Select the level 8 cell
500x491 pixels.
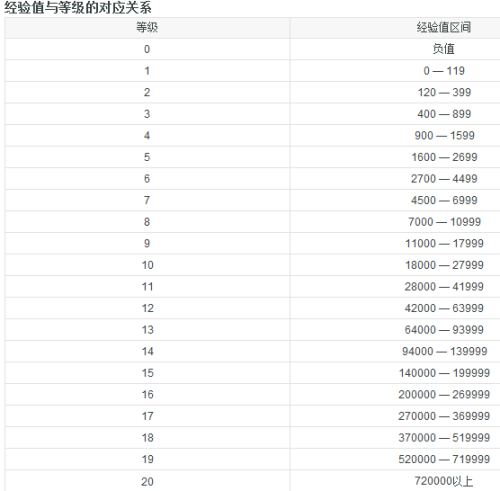(x=147, y=222)
